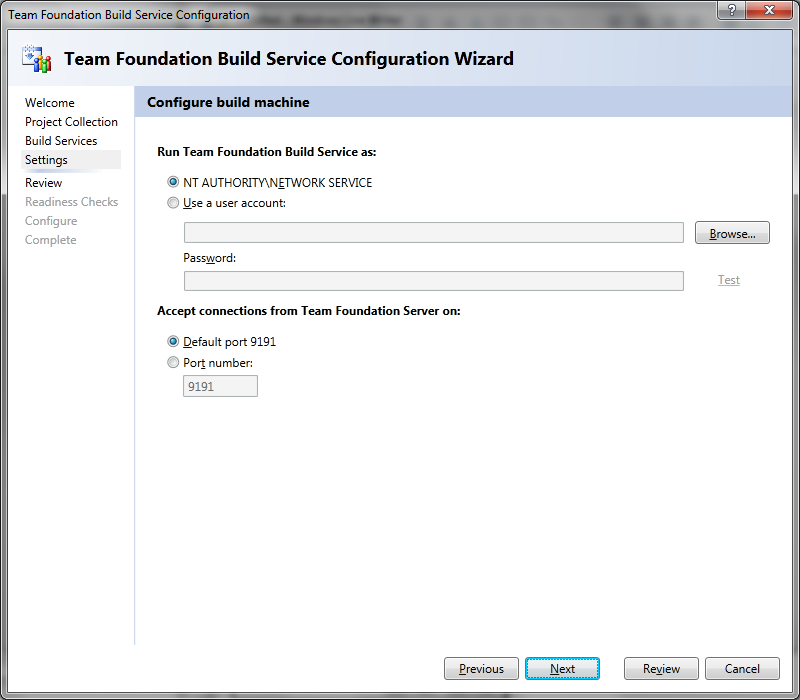This screenshot has height=700, width=800.
Task: Click the Previous button
Action: [481, 668]
